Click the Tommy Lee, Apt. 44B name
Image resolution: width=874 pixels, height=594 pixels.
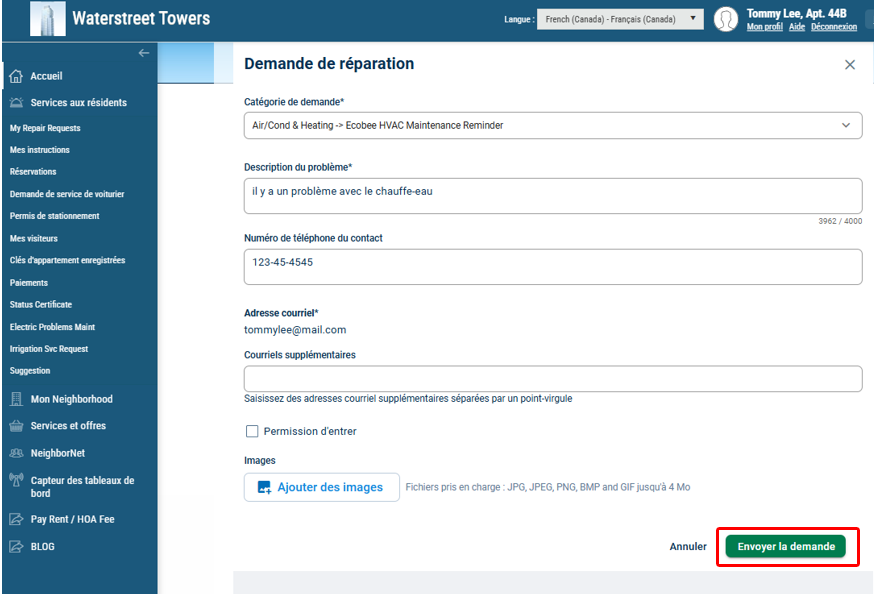797,13
